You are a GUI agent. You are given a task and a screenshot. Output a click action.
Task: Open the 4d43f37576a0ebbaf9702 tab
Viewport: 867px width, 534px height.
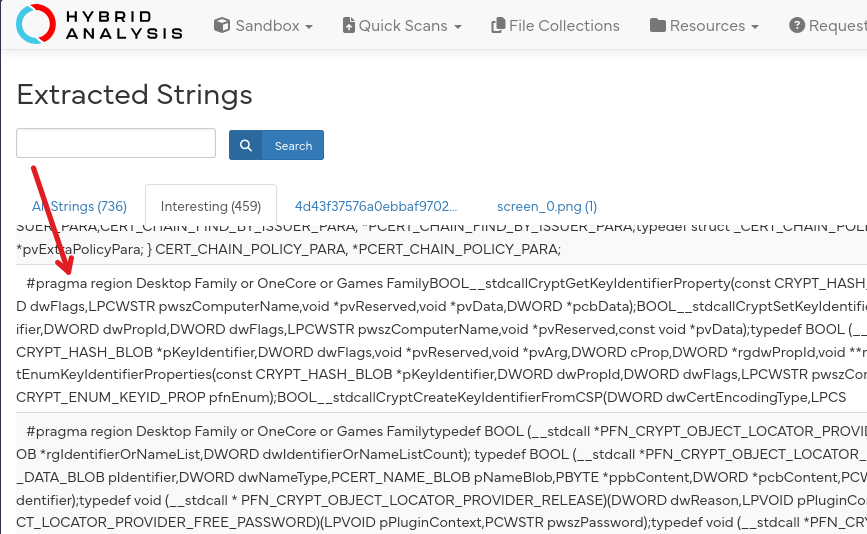point(375,206)
